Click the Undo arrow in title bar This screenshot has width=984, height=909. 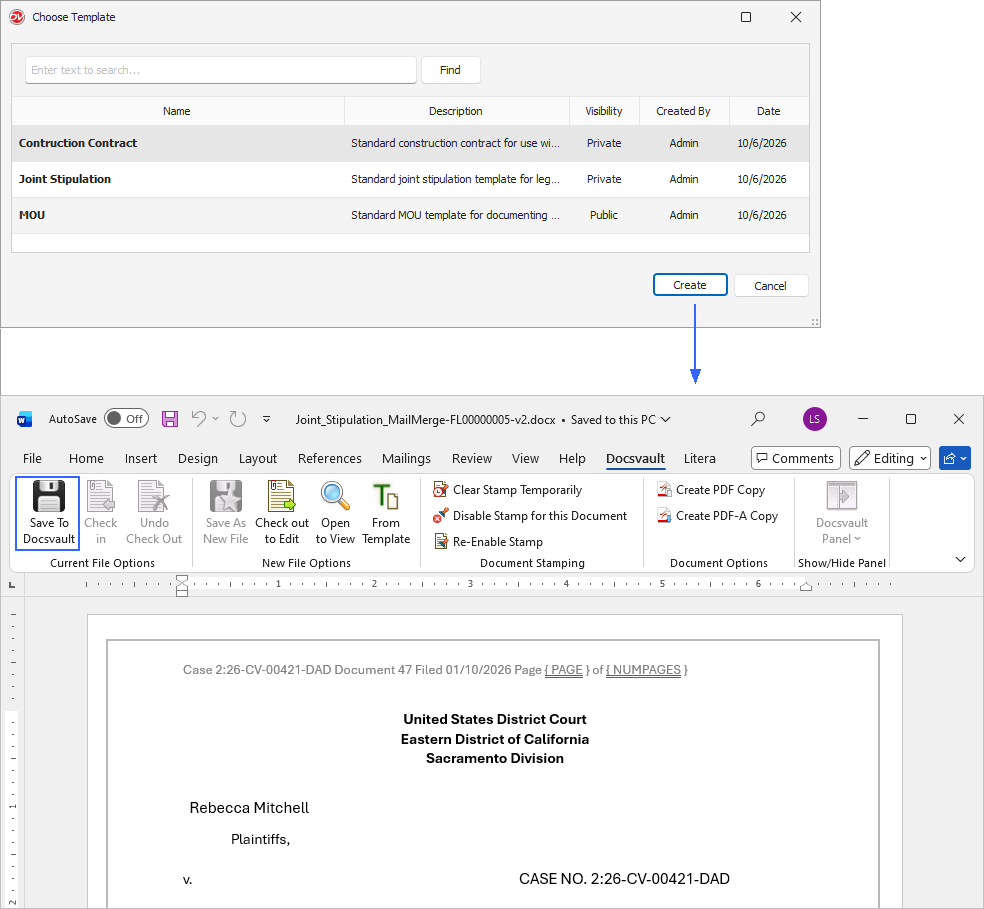point(198,419)
